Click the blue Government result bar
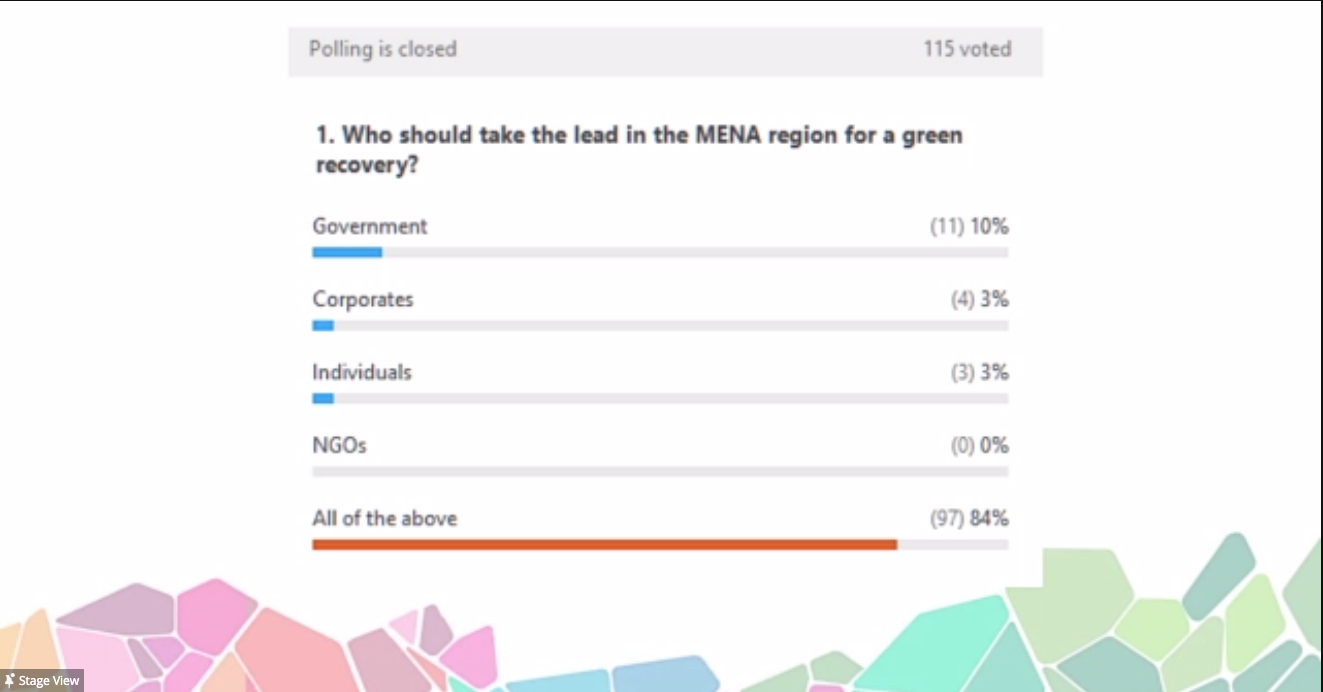 [347, 252]
